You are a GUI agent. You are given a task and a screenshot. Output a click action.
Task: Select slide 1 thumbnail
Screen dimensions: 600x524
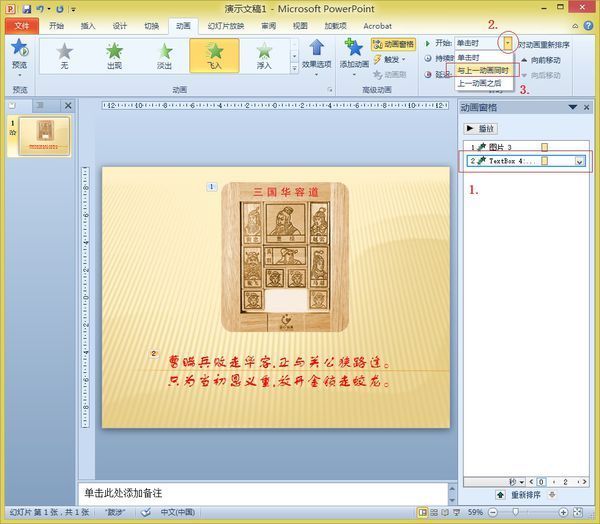[44, 136]
